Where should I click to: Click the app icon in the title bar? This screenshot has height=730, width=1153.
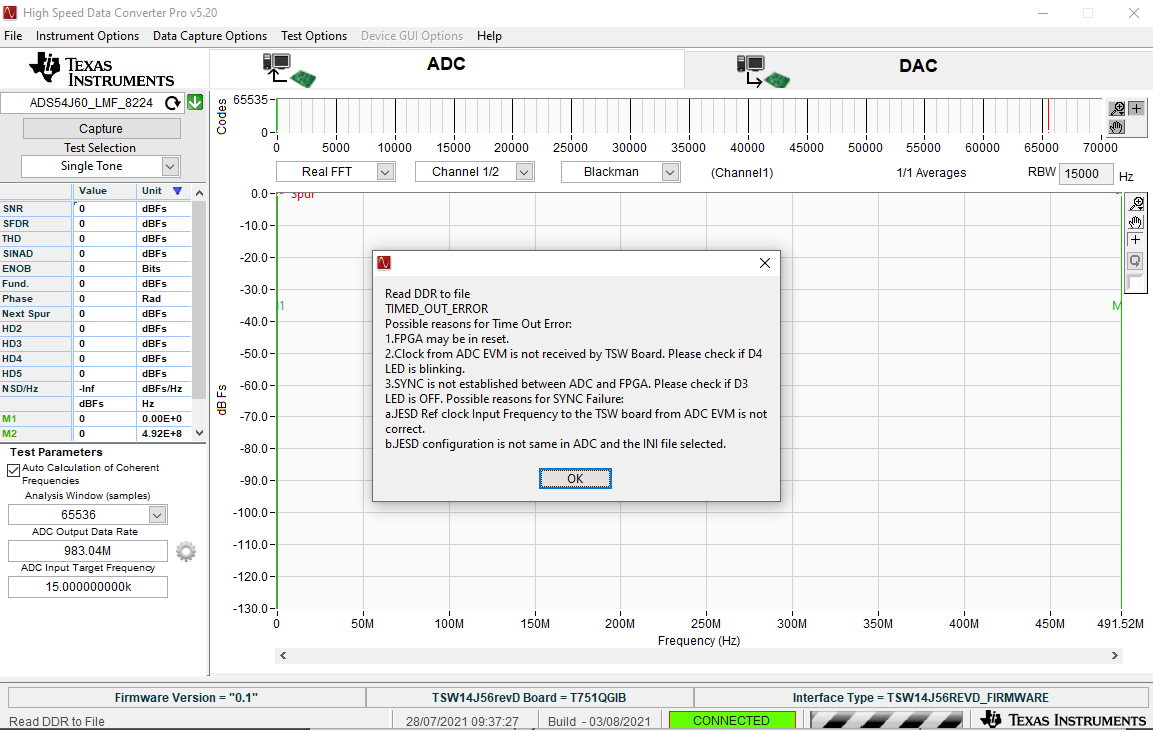(10, 12)
